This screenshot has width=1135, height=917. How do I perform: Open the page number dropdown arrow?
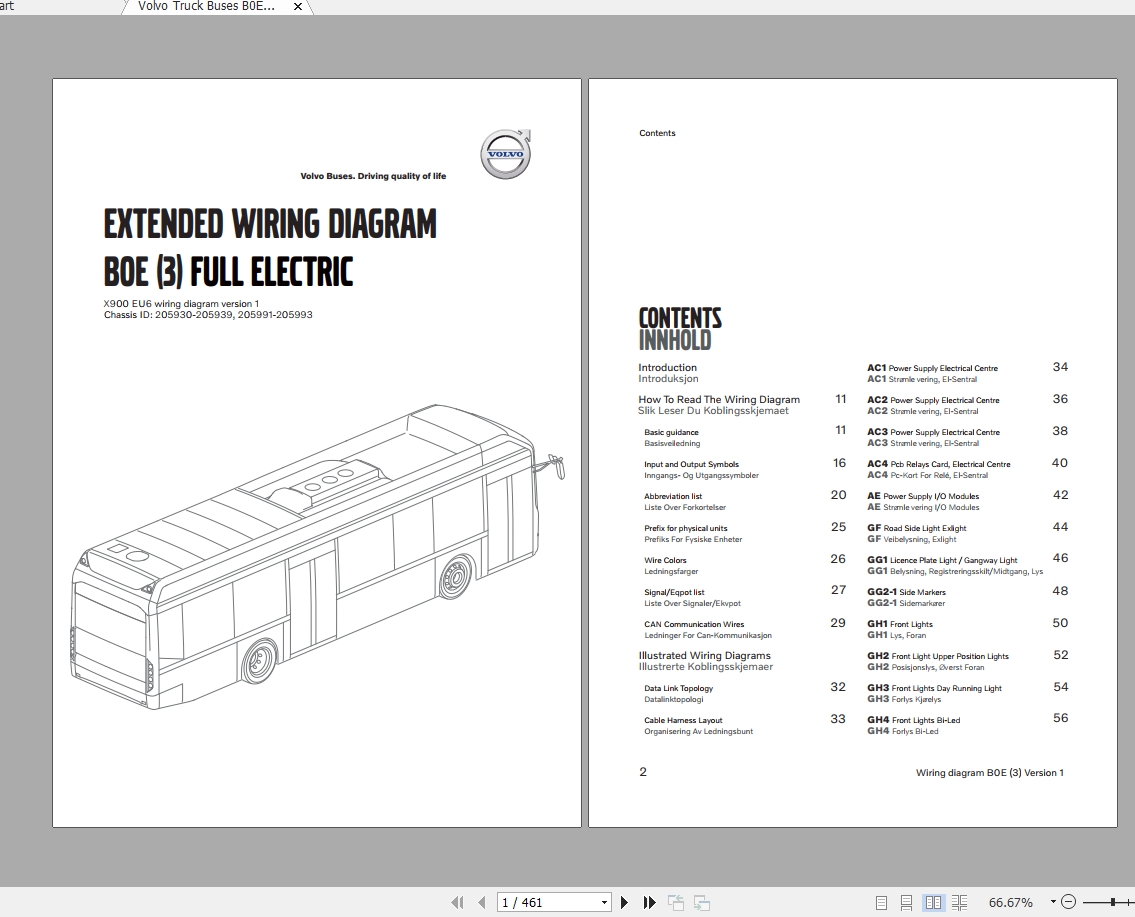[x=604, y=902]
